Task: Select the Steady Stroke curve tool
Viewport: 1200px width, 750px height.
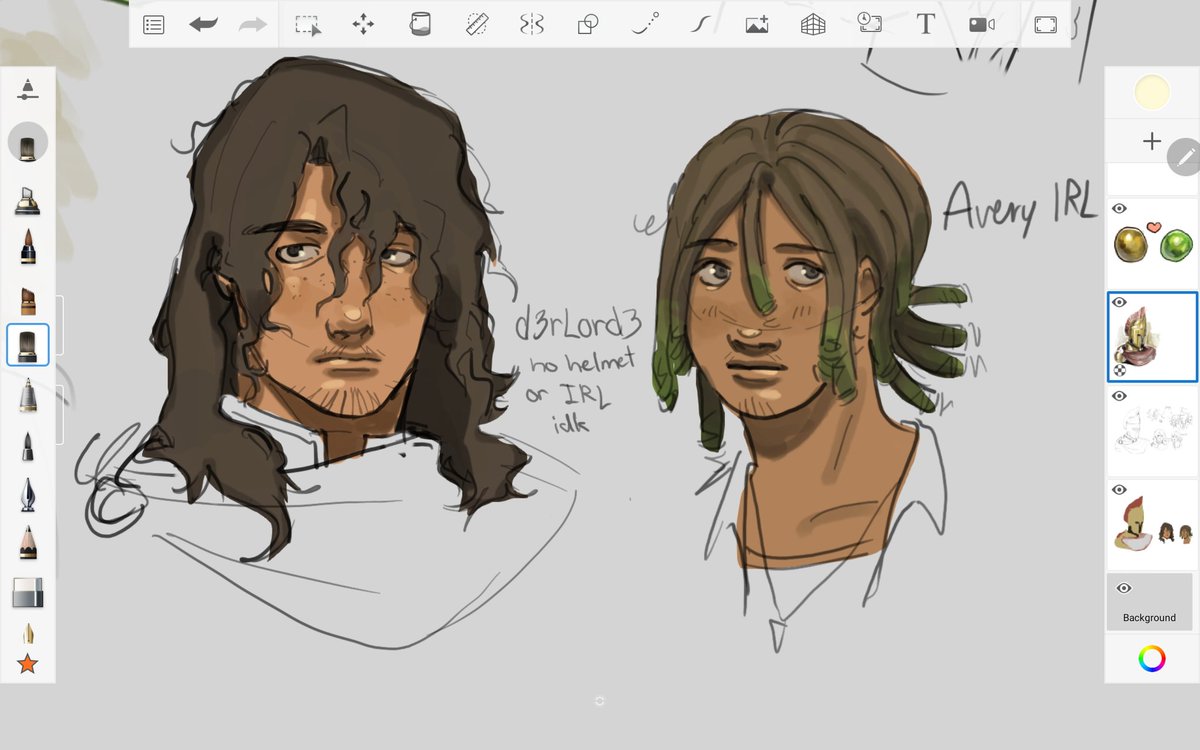Action: coord(701,24)
